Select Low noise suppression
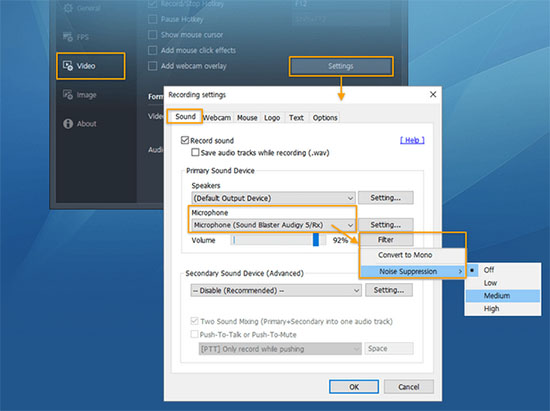Image resolution: width=550 pixels, height=411 pixels. pos(503,283)
